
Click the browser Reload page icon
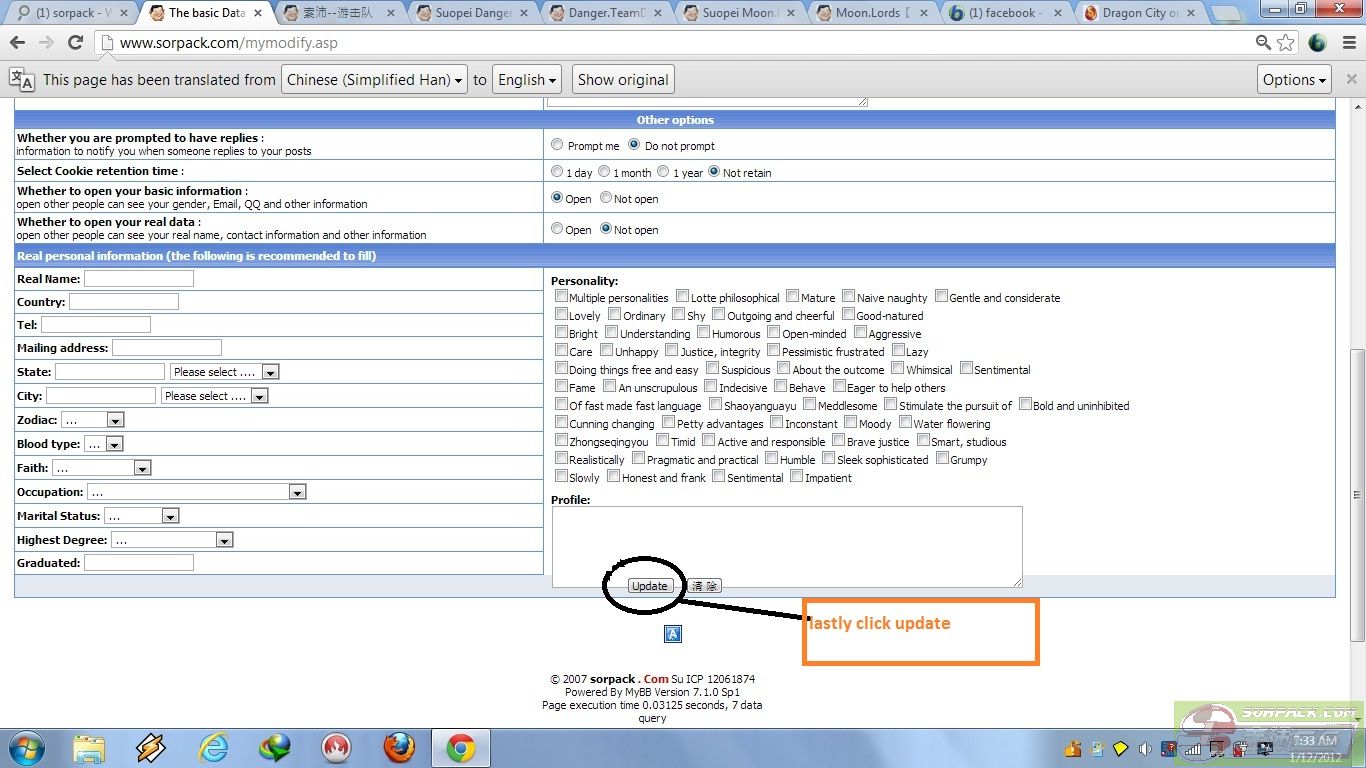(75, 43)
